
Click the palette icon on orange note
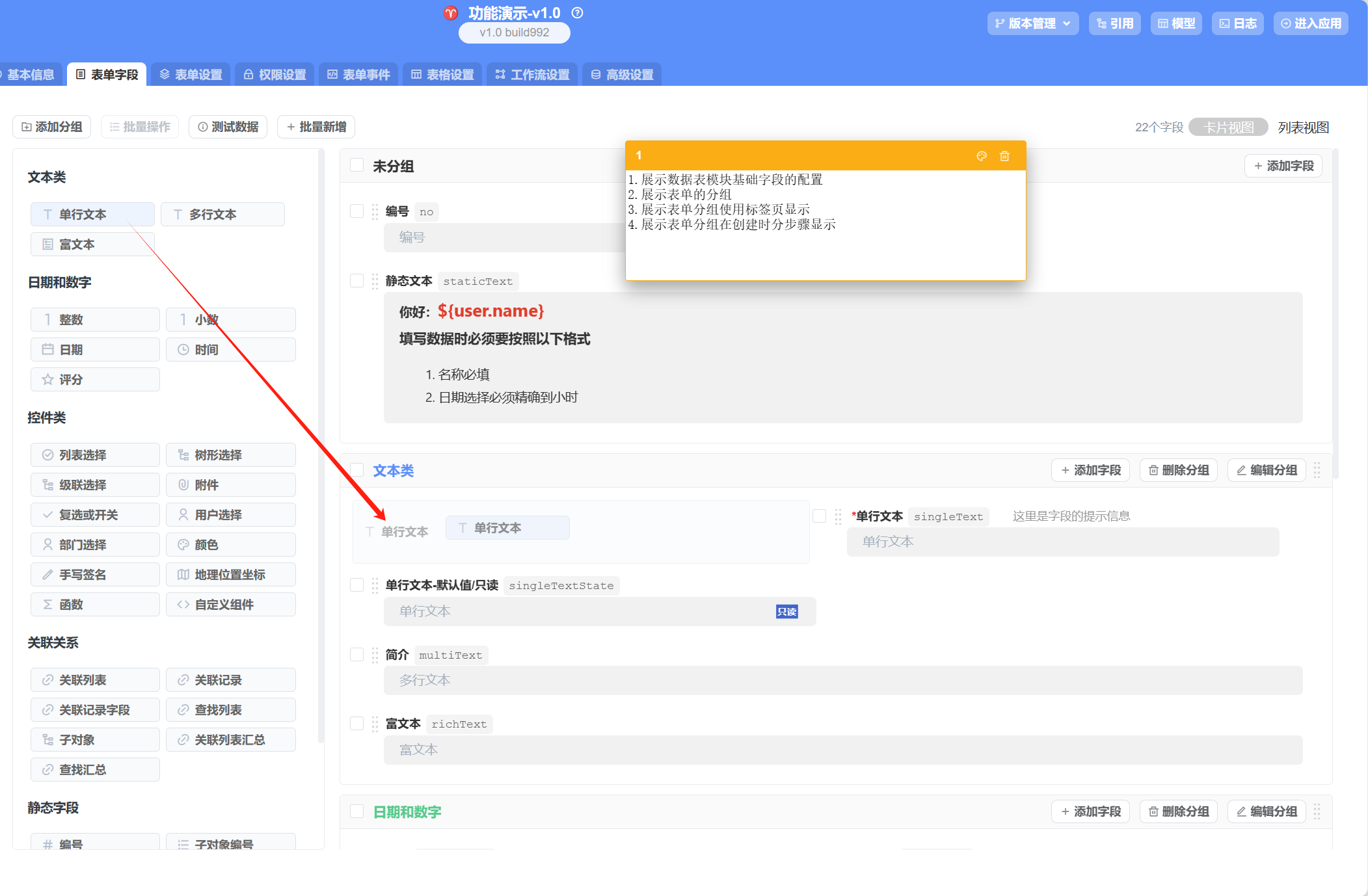point(982,156)
